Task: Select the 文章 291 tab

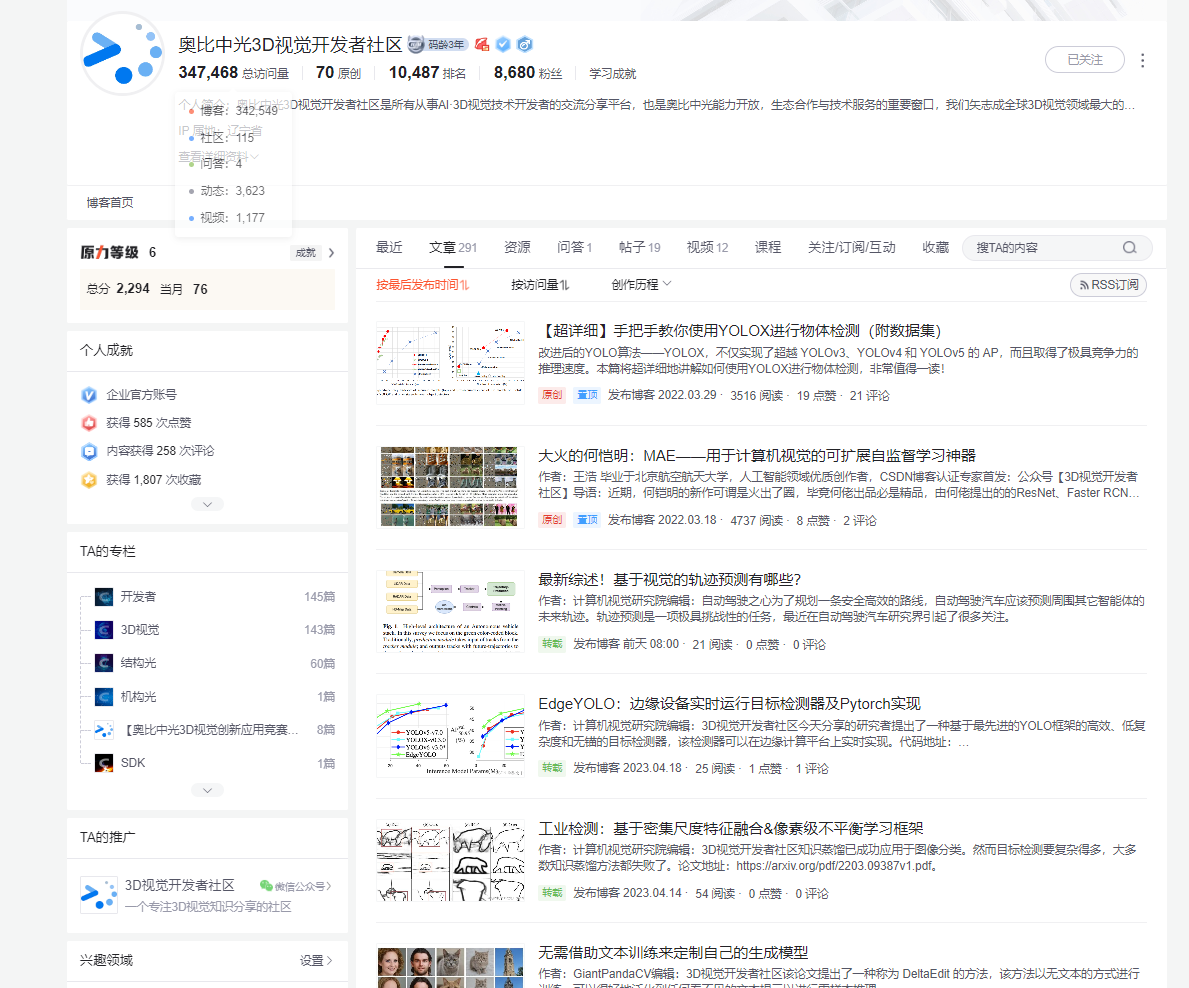Action: (x=453, y=247)
